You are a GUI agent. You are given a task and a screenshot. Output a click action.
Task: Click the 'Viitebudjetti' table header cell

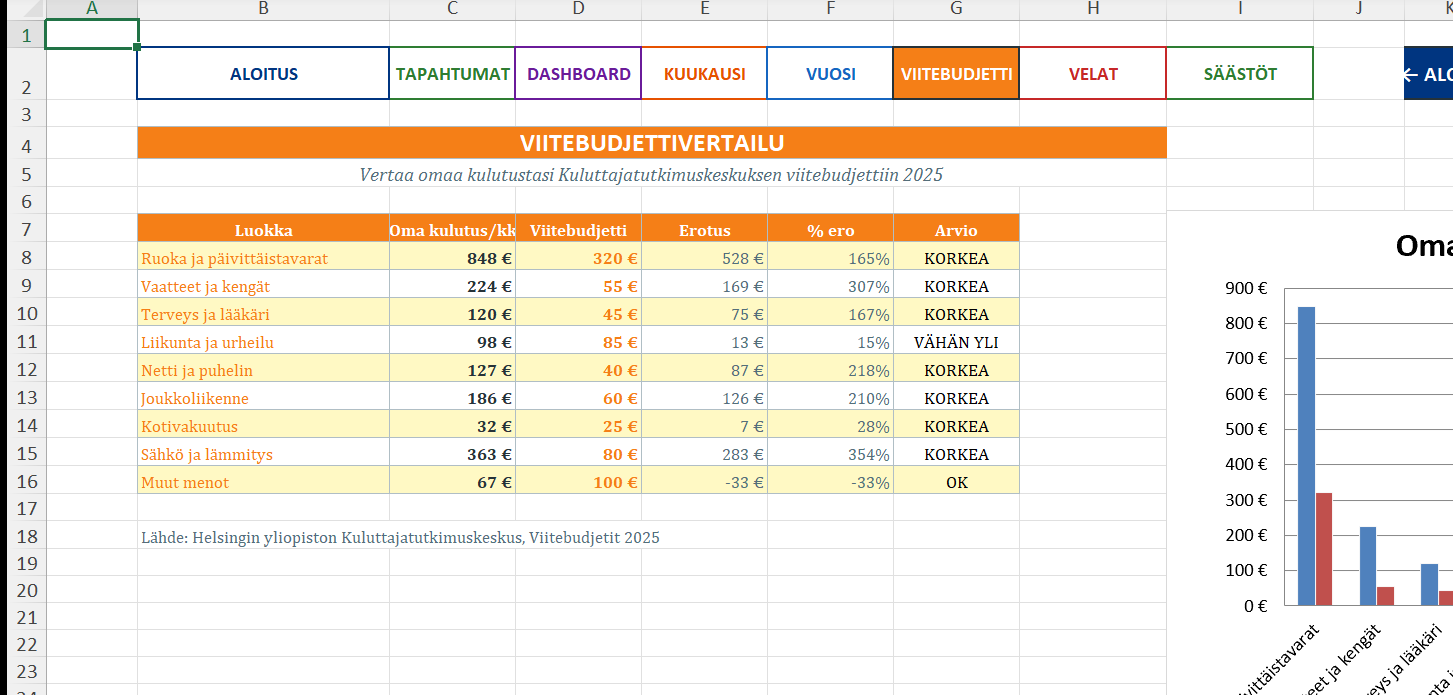[x=578, y=230]
